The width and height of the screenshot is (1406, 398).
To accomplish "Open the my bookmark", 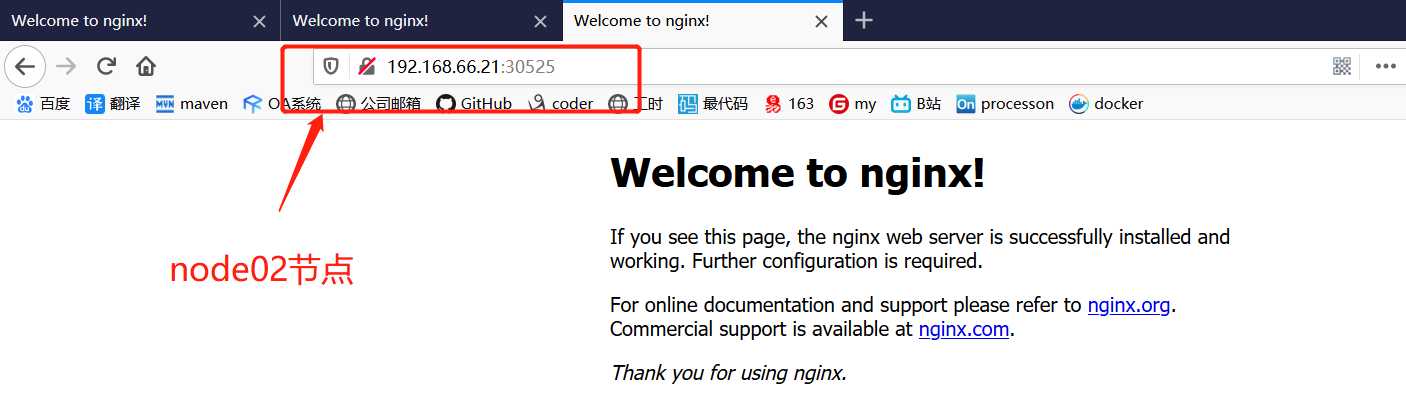I will [x=853, y=104].
